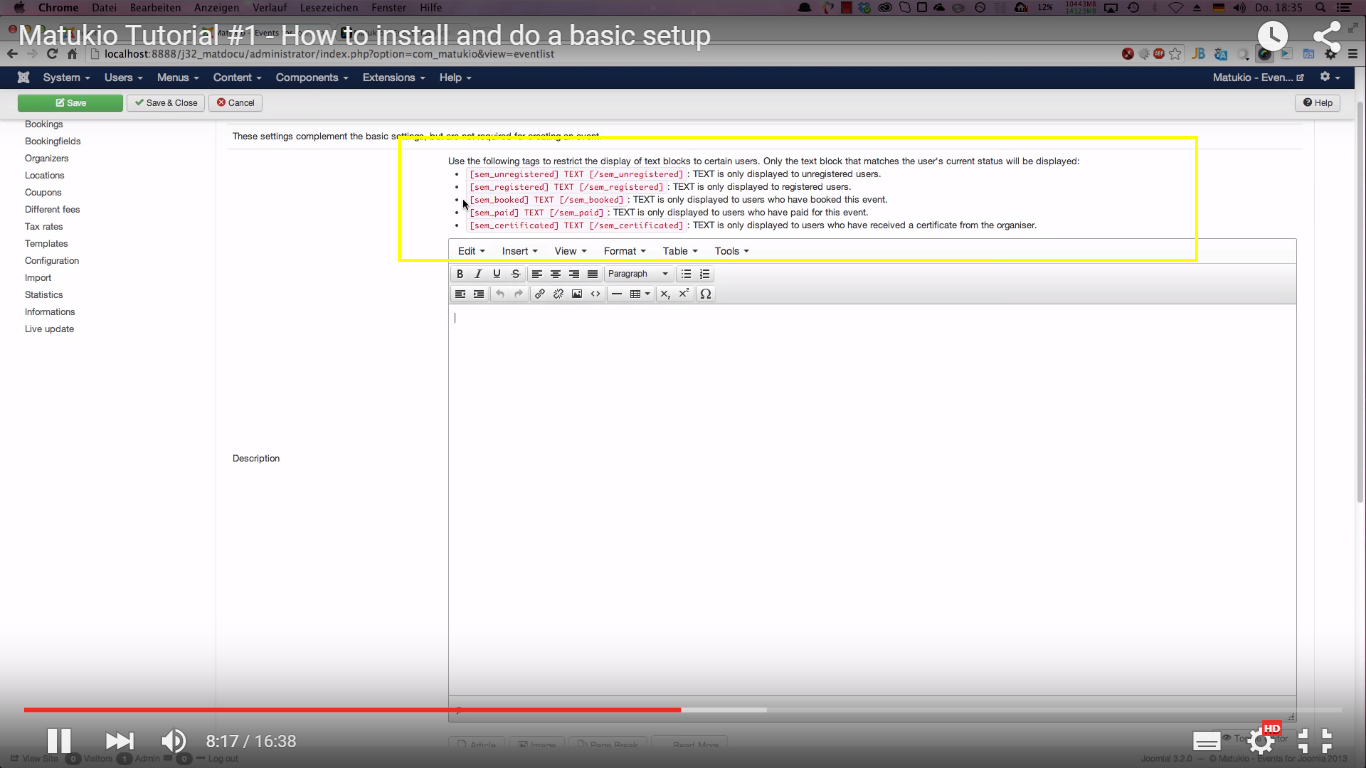Viewport: 1366px width, 768px height.
Task: Apply superscript formatting
Action: point(684,294)
